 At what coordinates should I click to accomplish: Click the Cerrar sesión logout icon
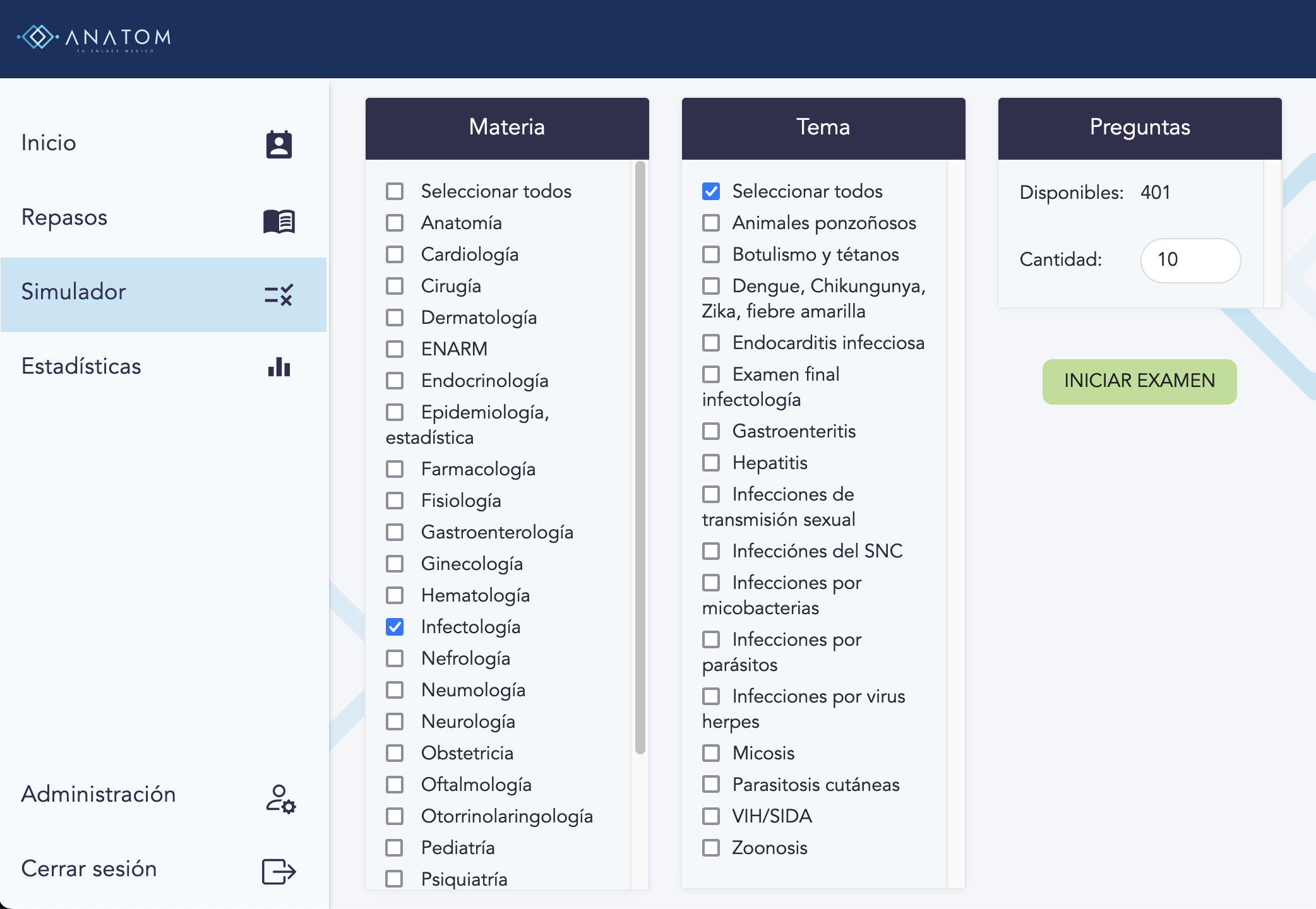coord(278,872)
